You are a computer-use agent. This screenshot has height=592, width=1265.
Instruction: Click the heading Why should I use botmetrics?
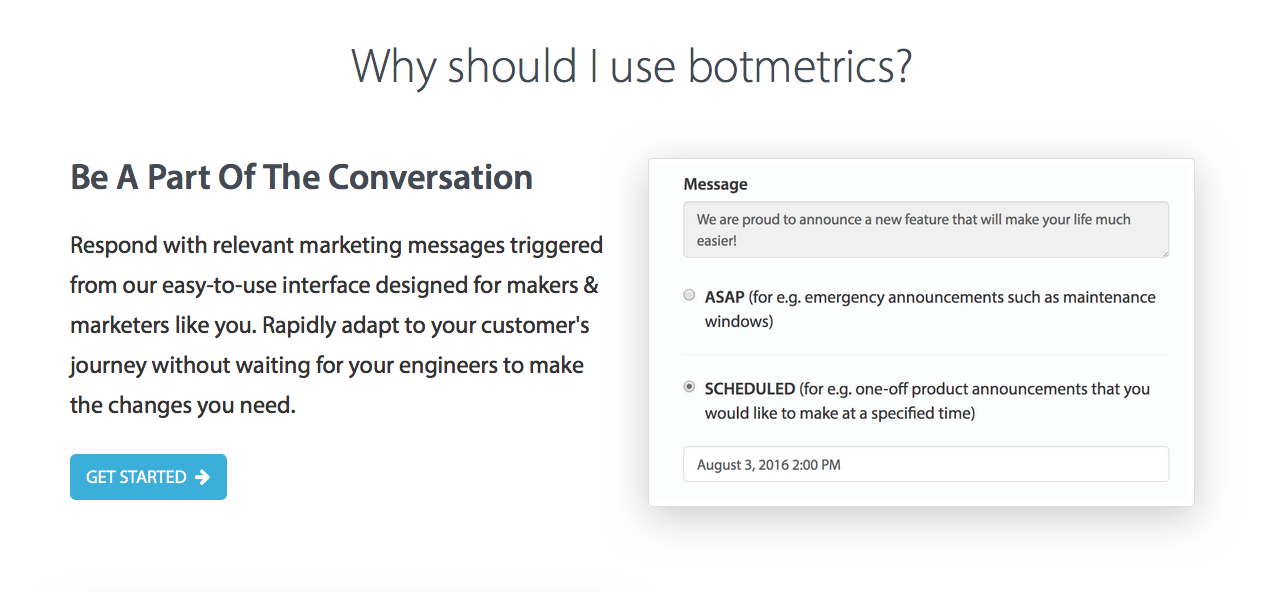(631, 66)
